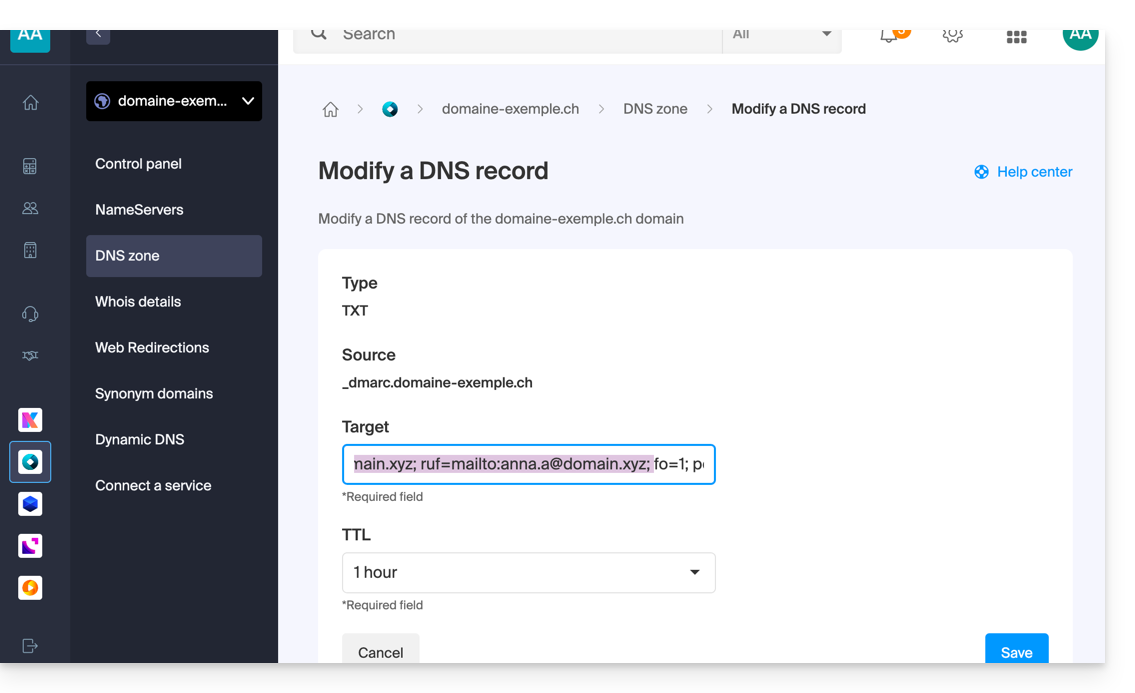Click the users icon in left sidebar
The height and width of the screenshot is (693, 1135).
point(30,208)
